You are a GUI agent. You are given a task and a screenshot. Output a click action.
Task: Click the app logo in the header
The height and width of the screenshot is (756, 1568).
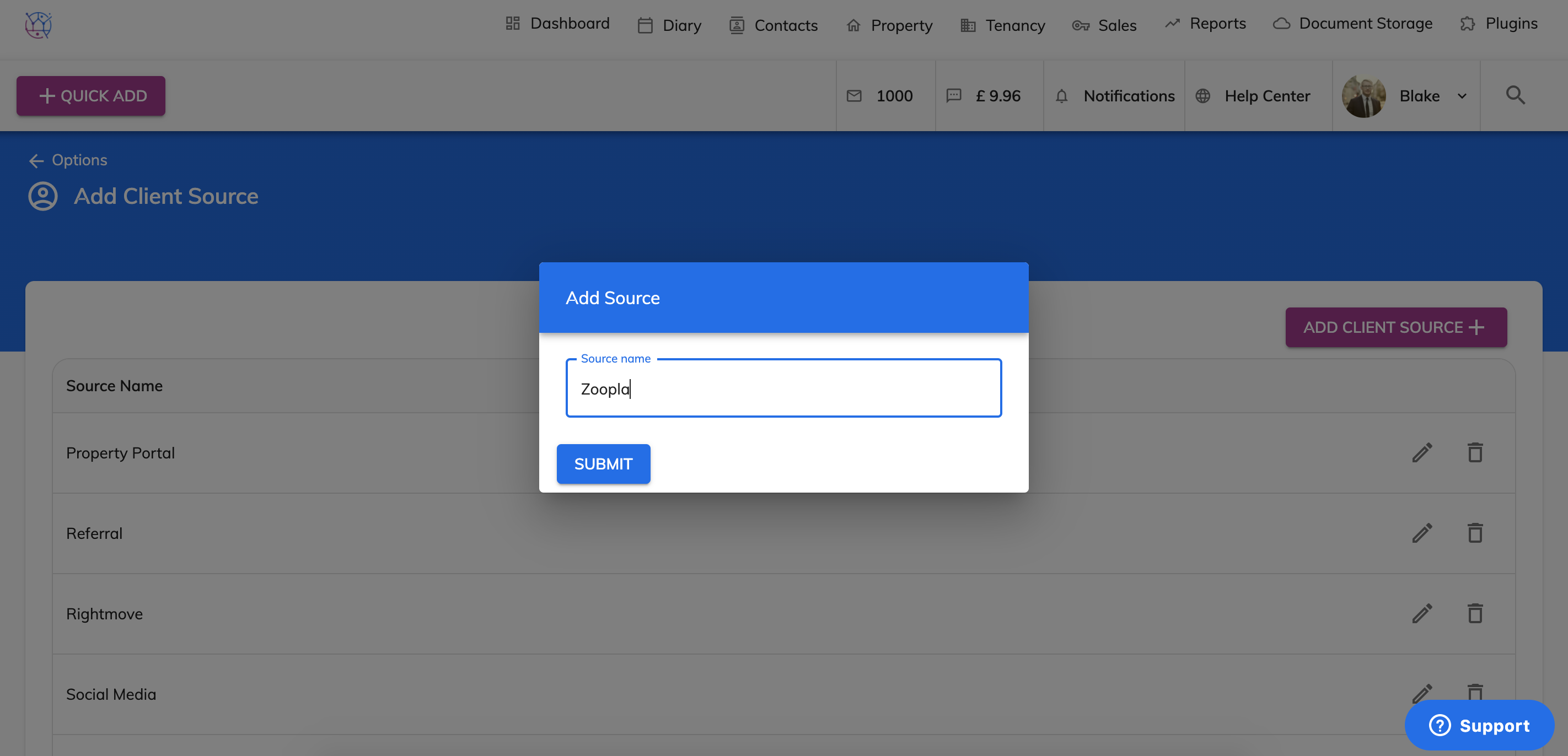[39, 25]
